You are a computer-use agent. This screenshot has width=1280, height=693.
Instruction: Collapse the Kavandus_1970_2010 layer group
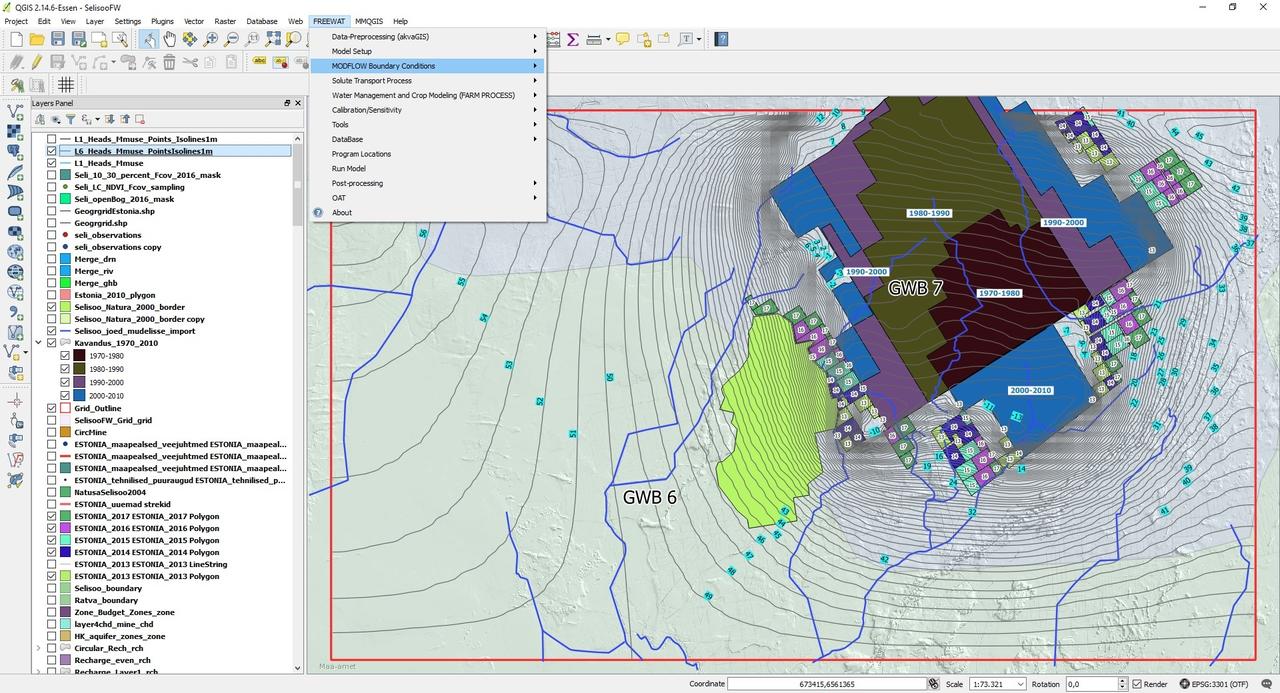(x=39, y=343)
